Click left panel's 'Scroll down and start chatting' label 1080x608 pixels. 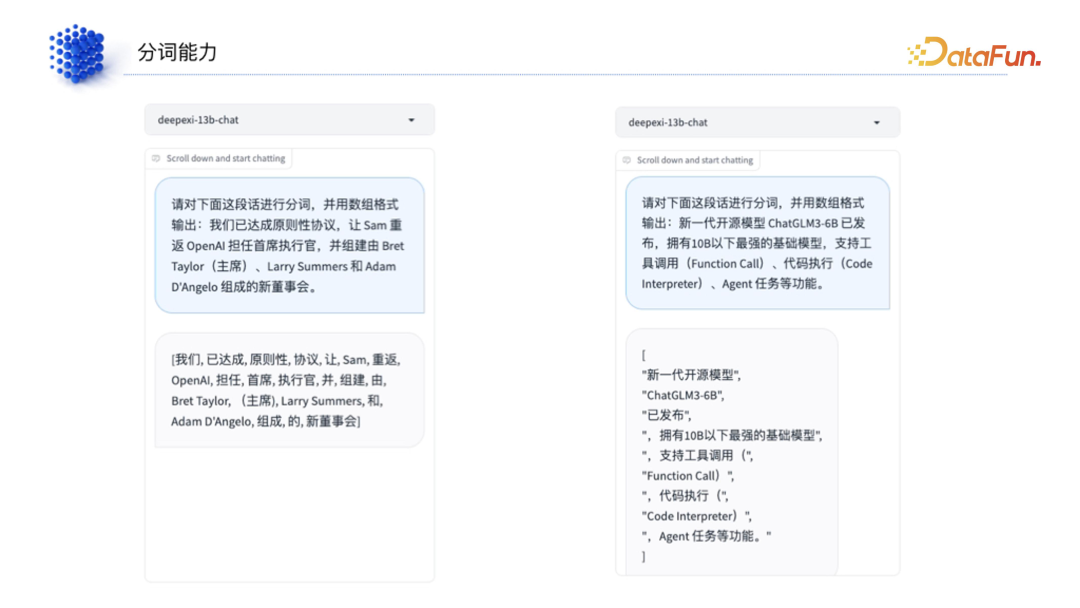[225, 158]
